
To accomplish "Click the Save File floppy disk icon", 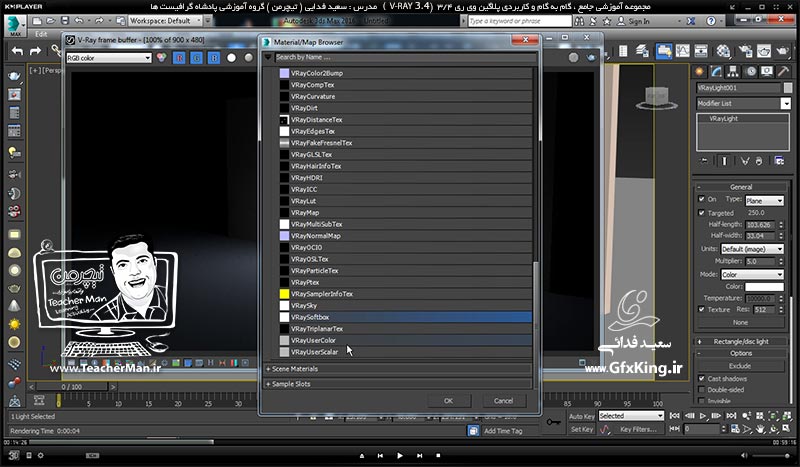I will [65, 21].
